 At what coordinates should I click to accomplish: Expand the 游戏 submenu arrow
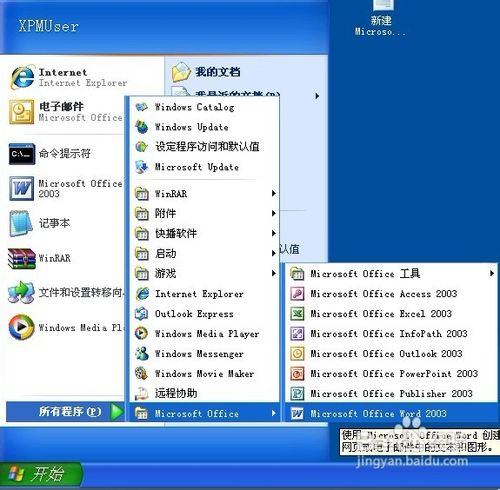[273, 273]
